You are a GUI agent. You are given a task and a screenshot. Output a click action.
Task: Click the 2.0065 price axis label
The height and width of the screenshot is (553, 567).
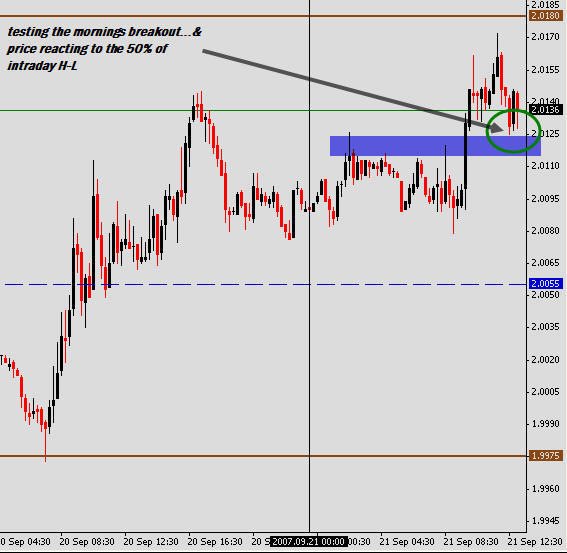pyautogui.click(x=546, y=263)
